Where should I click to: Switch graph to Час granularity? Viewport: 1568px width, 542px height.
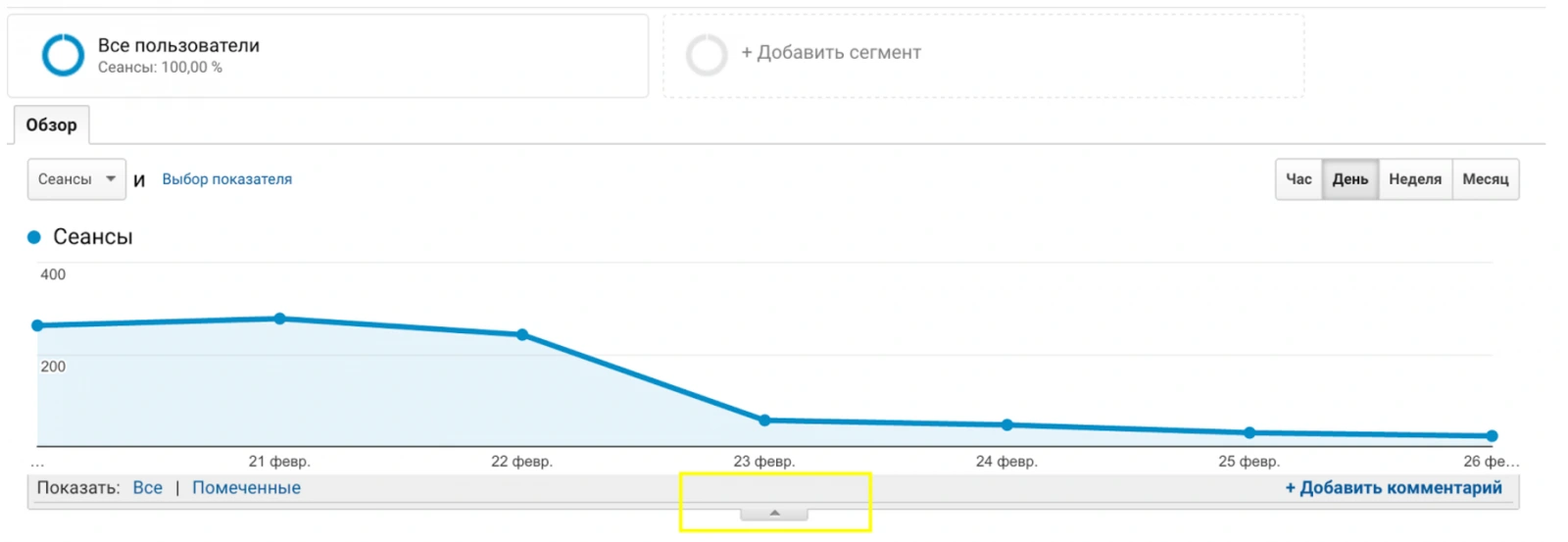(x=1298, y=179)
